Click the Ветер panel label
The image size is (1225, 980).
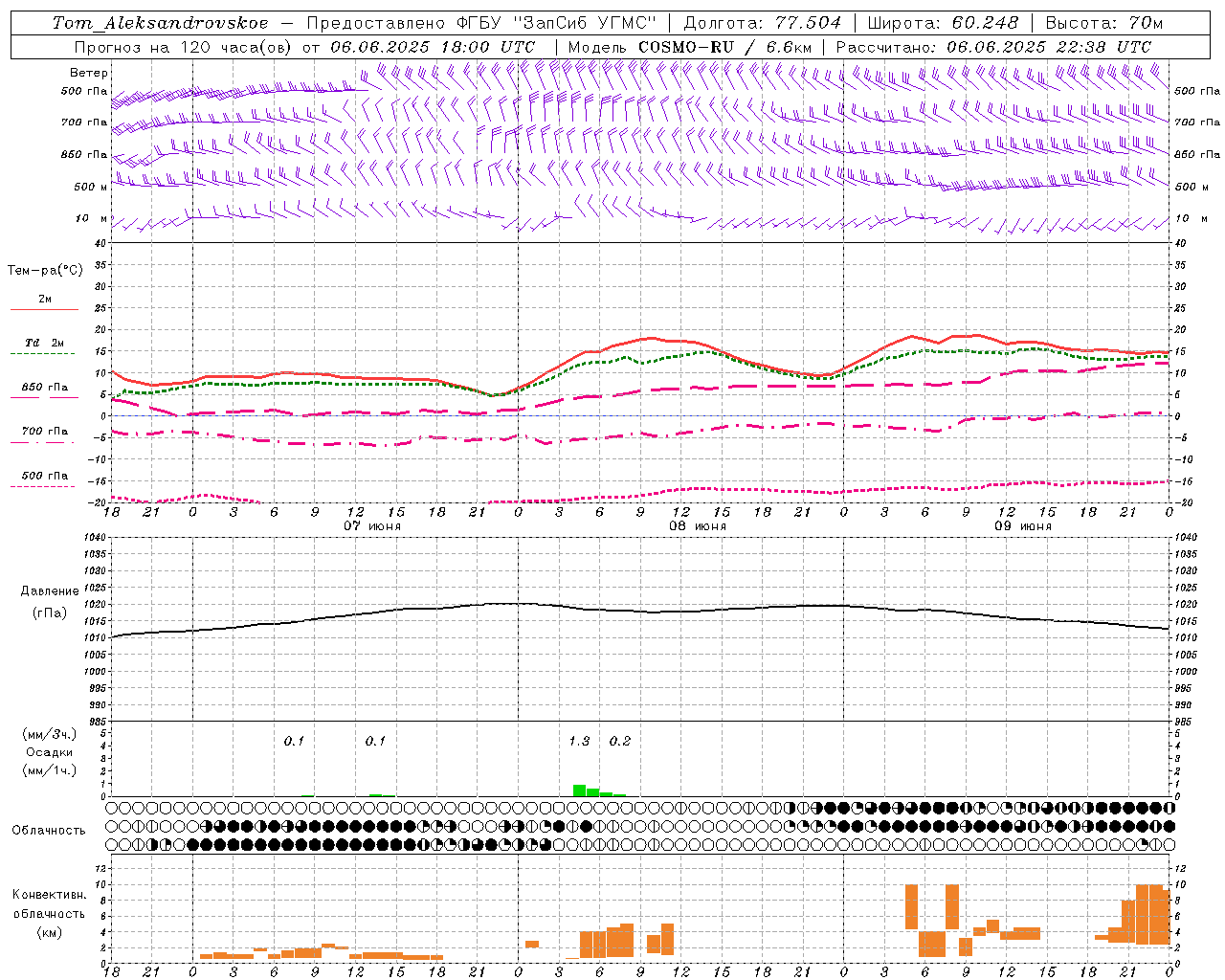(89, 73)
